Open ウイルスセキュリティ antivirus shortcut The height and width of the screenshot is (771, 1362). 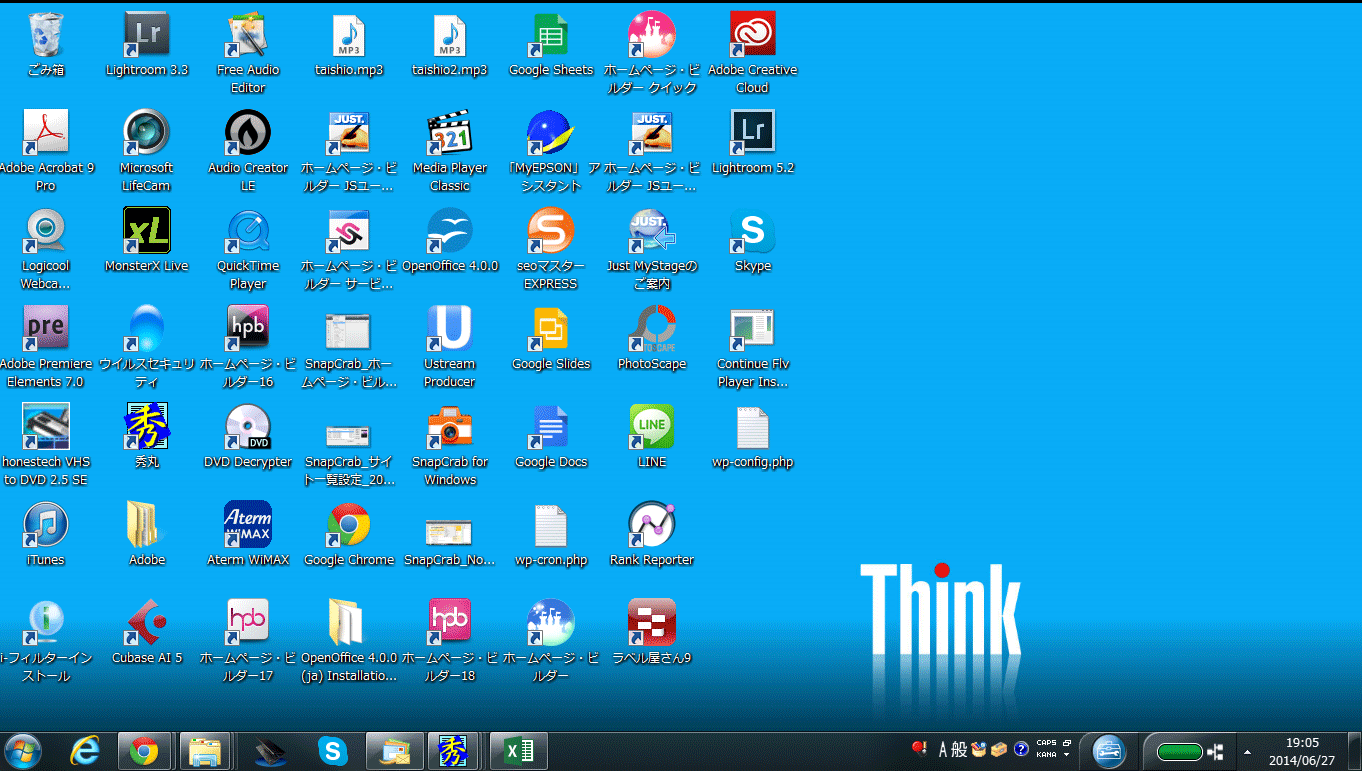pyautogui.click(x=147, y=348)
